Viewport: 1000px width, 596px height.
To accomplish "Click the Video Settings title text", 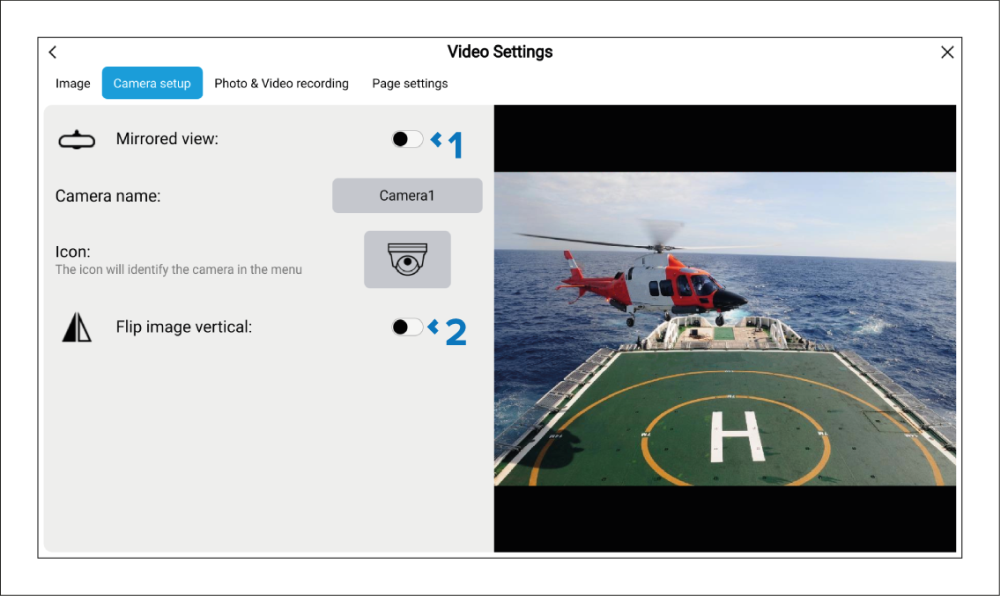I will tap(500, 52).
